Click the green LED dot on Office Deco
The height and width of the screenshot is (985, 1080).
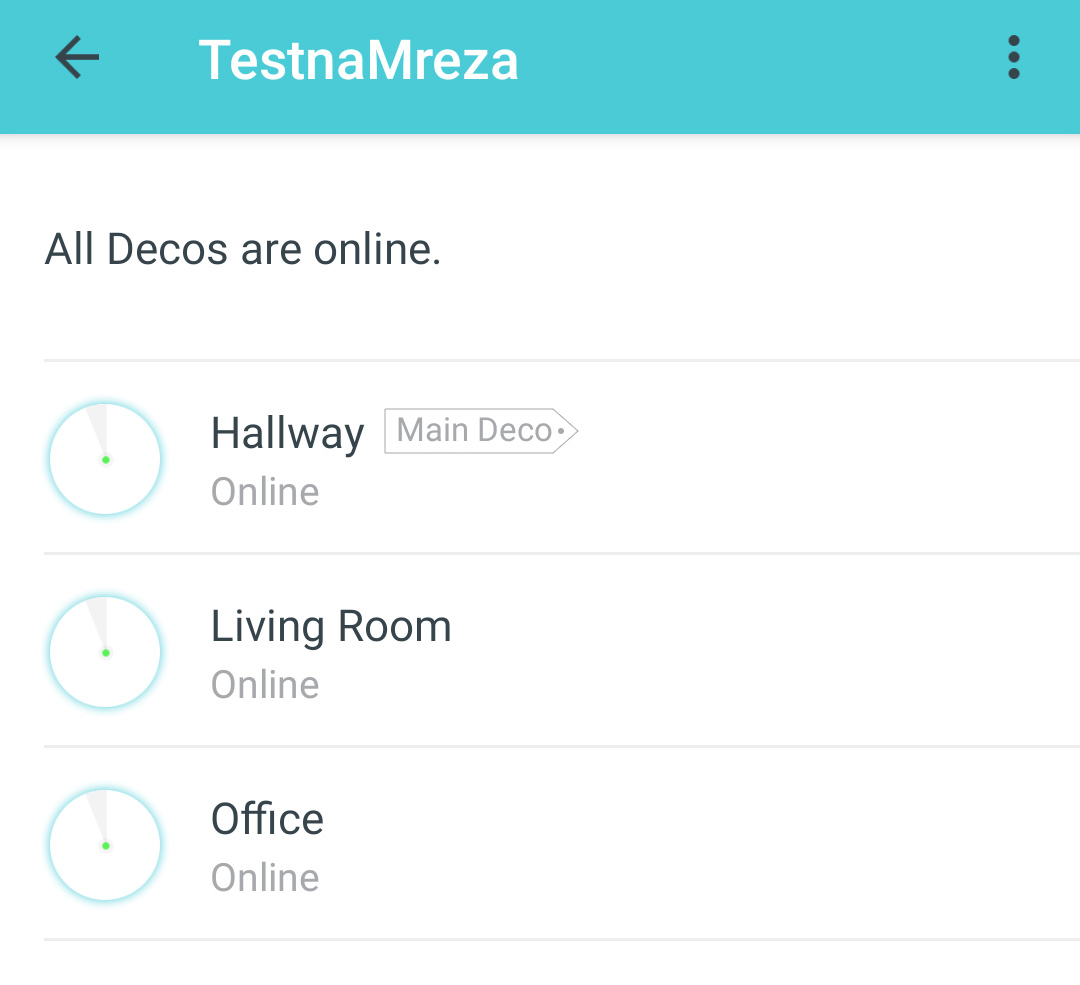click(106, 846)
